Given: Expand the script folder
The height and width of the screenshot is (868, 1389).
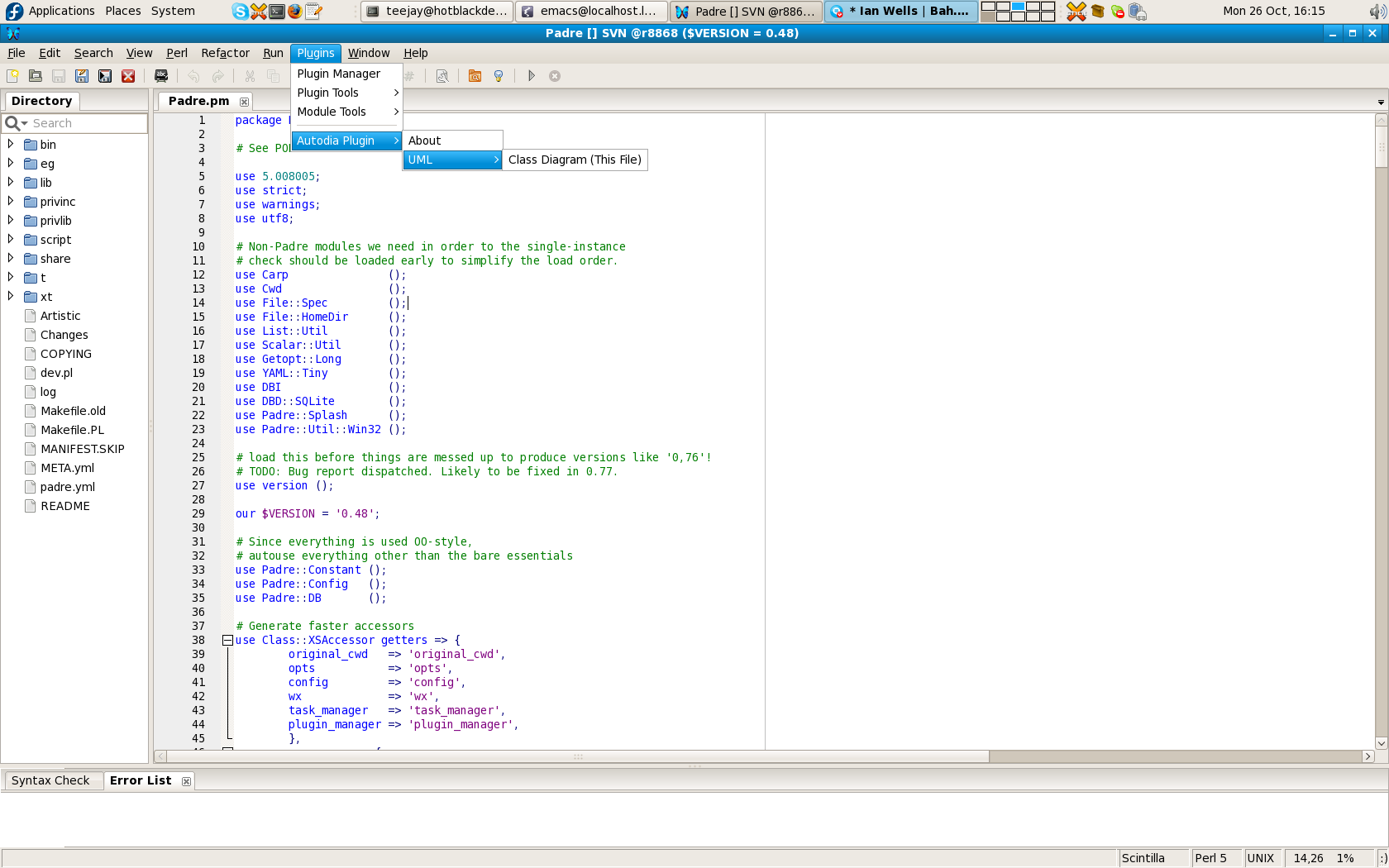Looking at the screenshot, I should coord(11,239).
